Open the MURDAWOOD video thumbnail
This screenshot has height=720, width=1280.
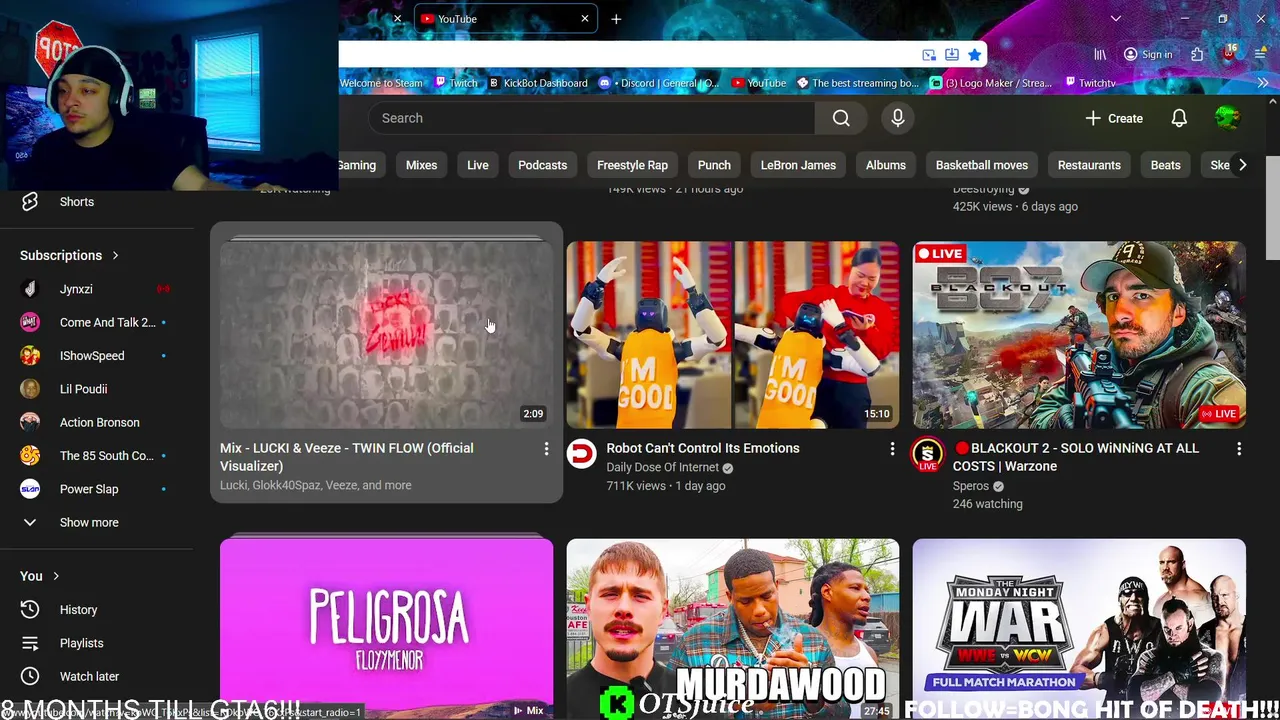pyautogui.click(x=733, y=629)
